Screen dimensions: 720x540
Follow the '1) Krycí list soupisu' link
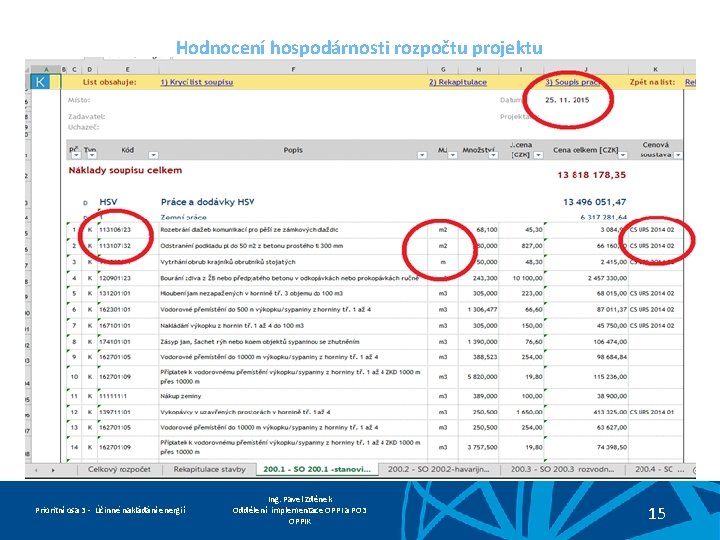pyautogui.click(x=197, y=82)
